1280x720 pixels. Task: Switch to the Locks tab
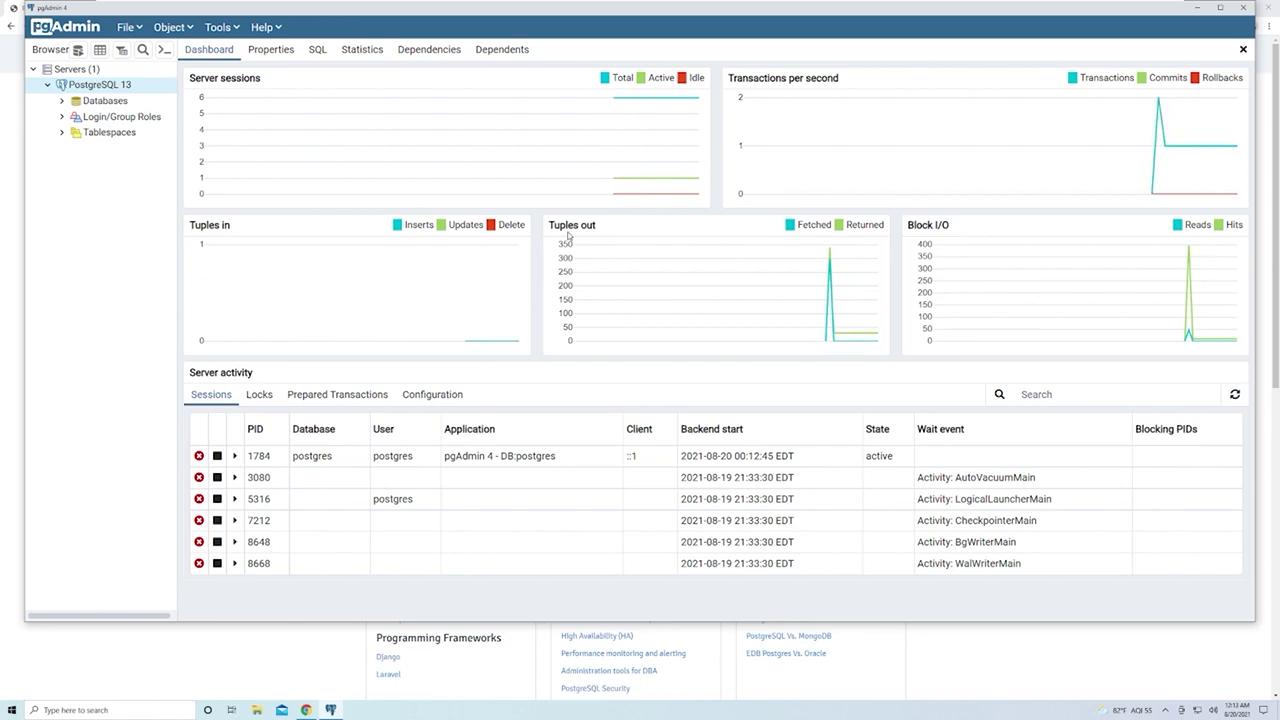click(259, 395)
